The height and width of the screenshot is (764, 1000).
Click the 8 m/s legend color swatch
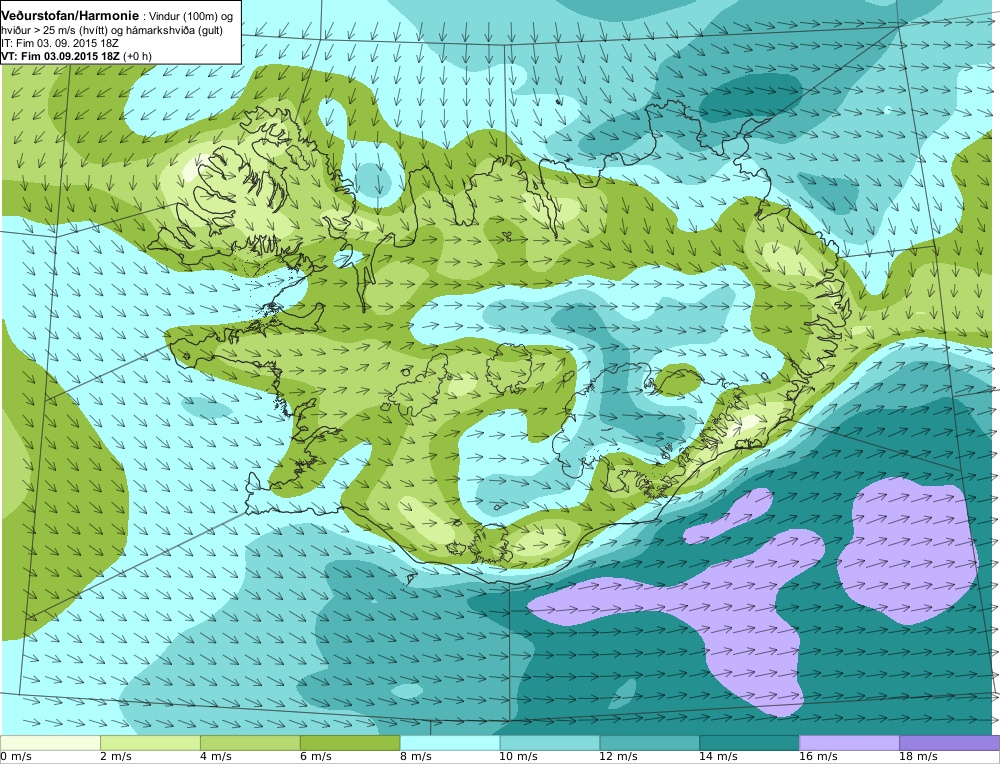[450, 743]
